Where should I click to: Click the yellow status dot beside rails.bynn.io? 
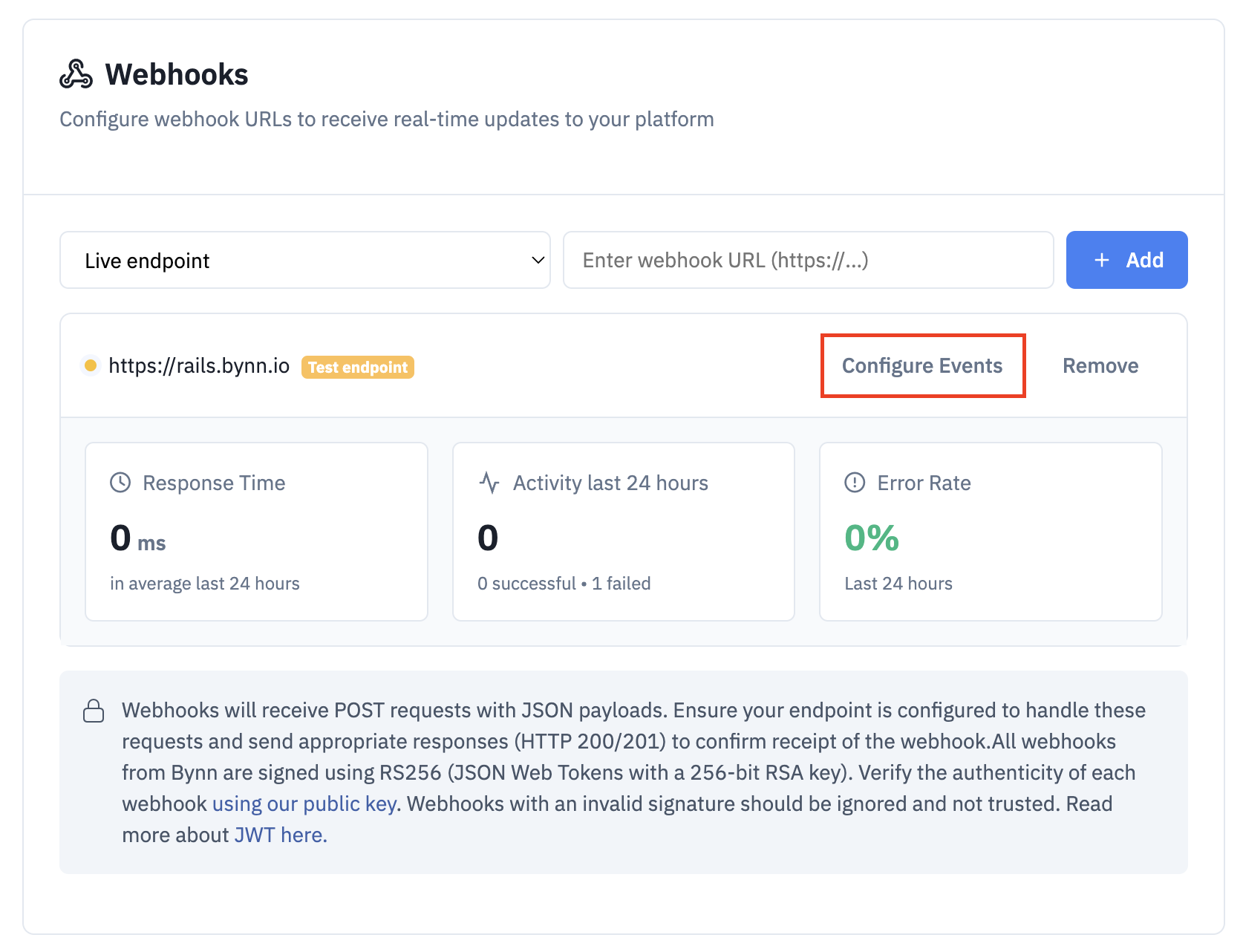[91, 365]
